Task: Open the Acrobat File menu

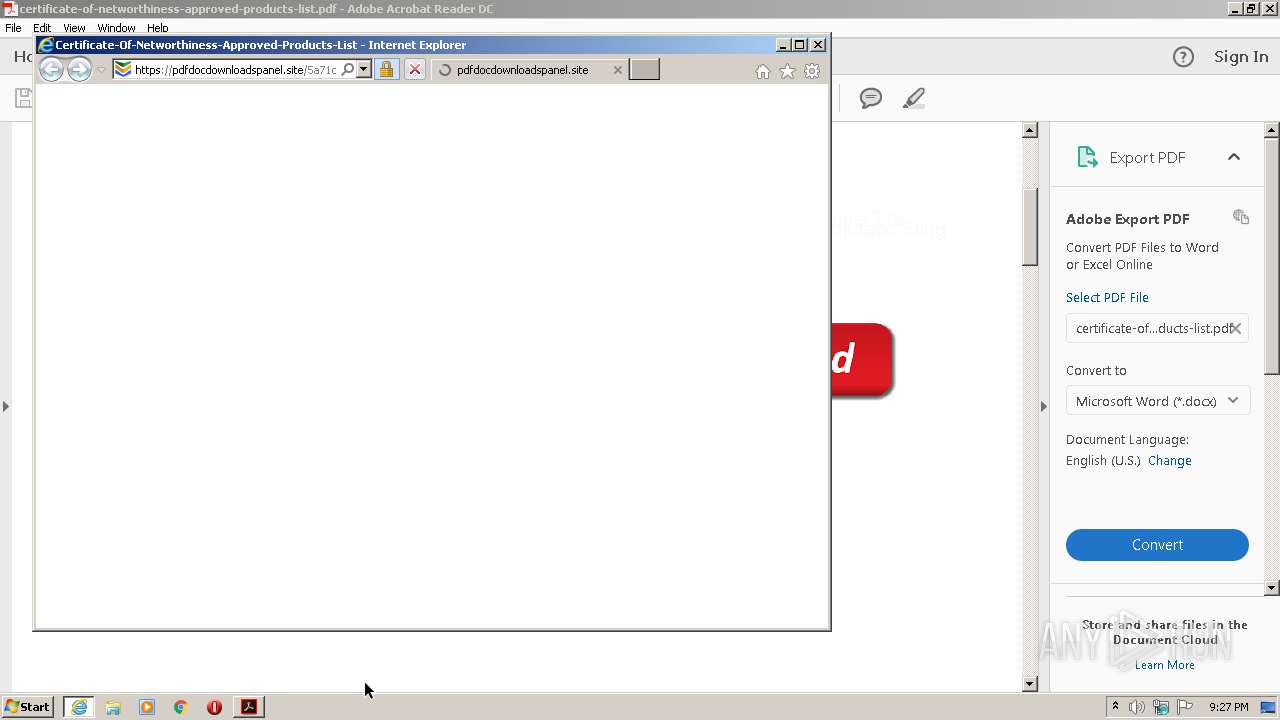Action: pyautogui.click(x=13, y=28)
